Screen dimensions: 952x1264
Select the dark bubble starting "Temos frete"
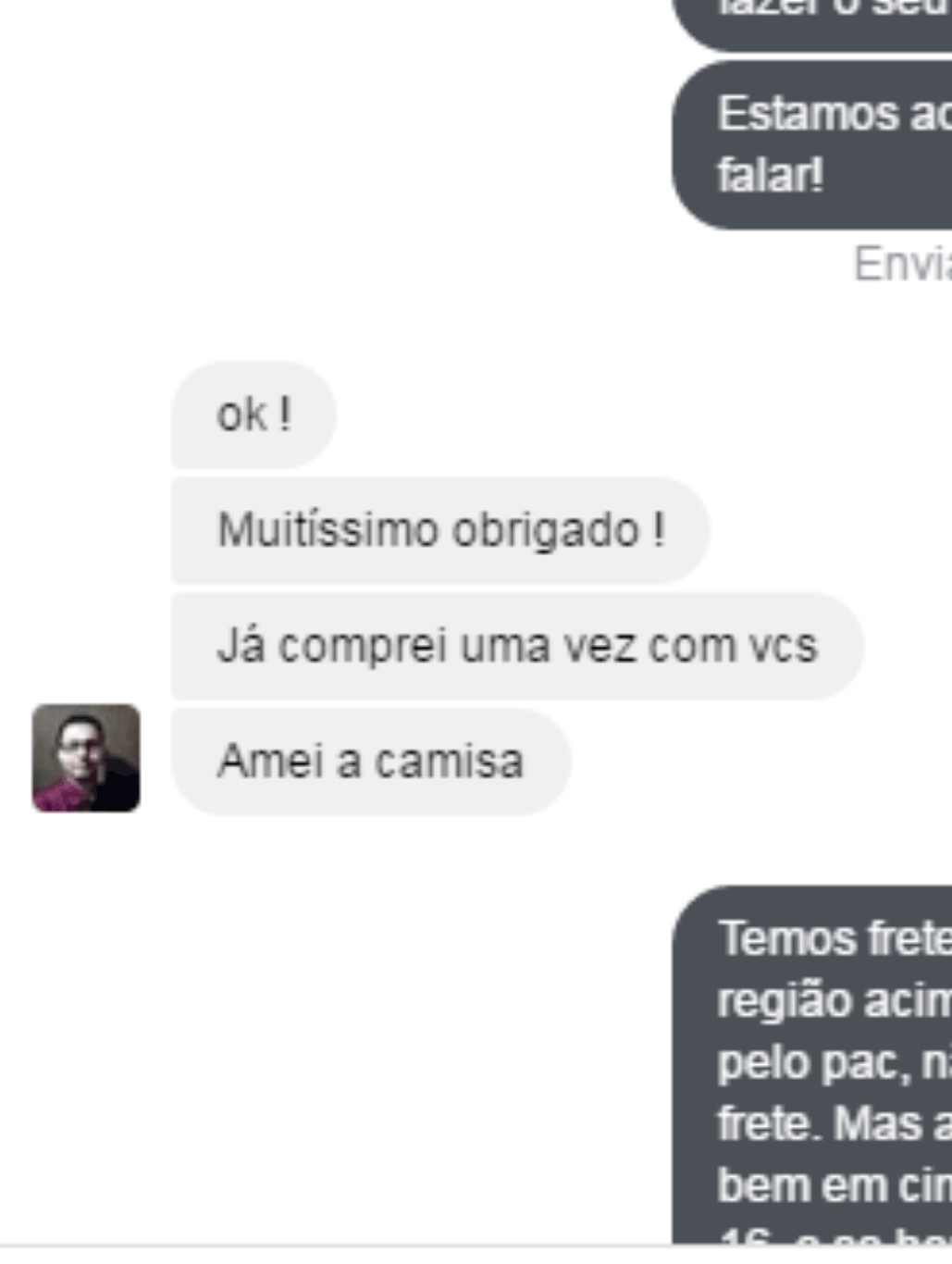(x=812, y=1064)
